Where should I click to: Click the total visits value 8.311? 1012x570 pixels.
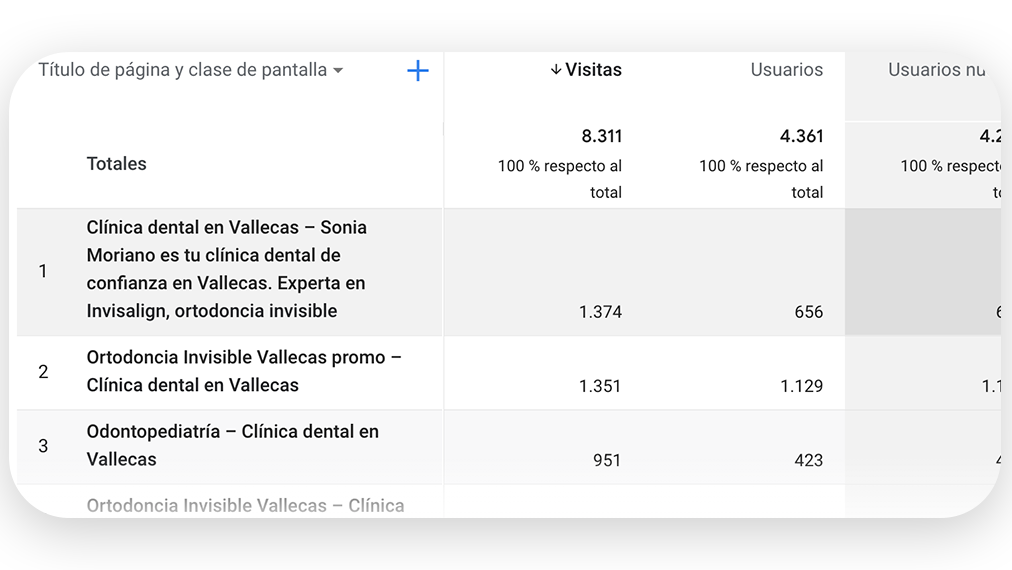click(601, 136)
